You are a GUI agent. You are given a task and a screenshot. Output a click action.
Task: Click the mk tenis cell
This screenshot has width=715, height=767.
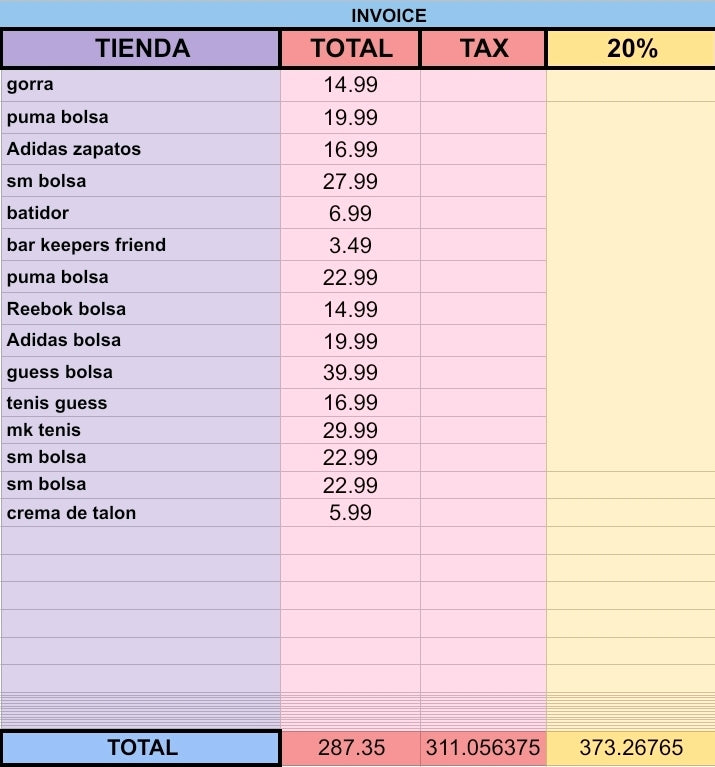(x=141, y=430)
